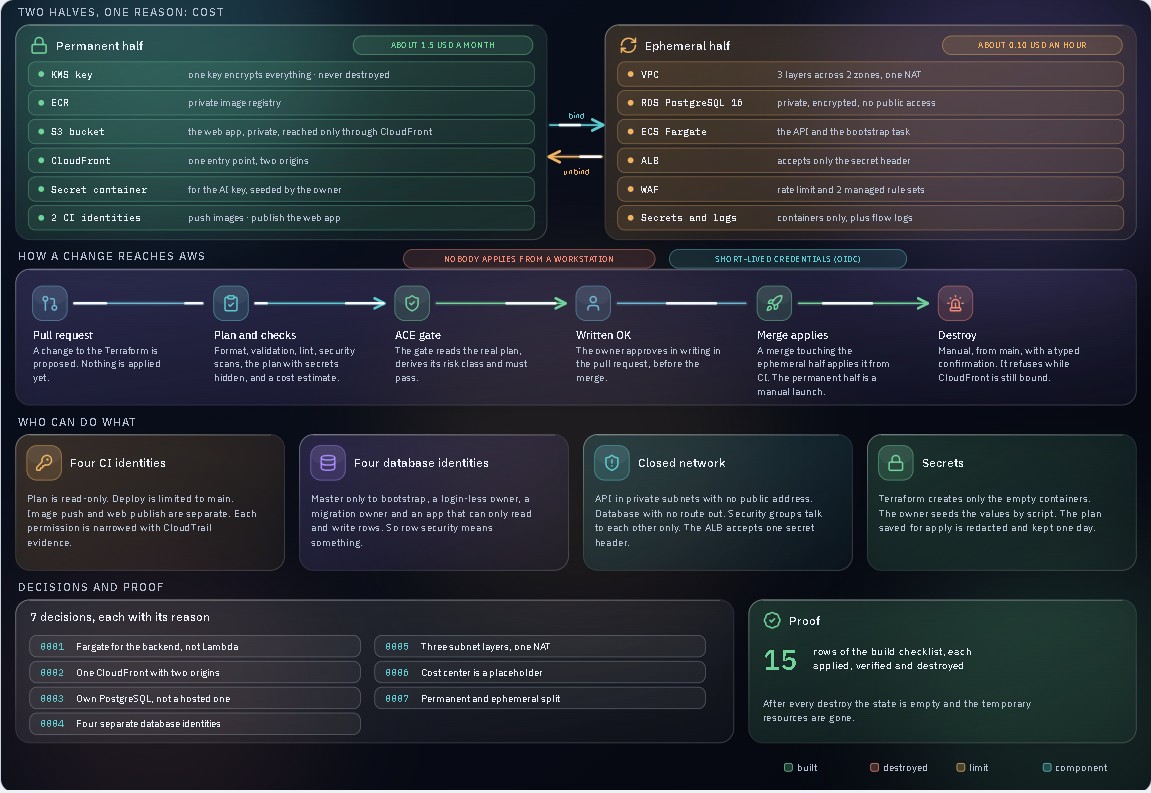Click the ACE gate shield icon
The image size is (1151, 793).
click(x=412, y=303)
